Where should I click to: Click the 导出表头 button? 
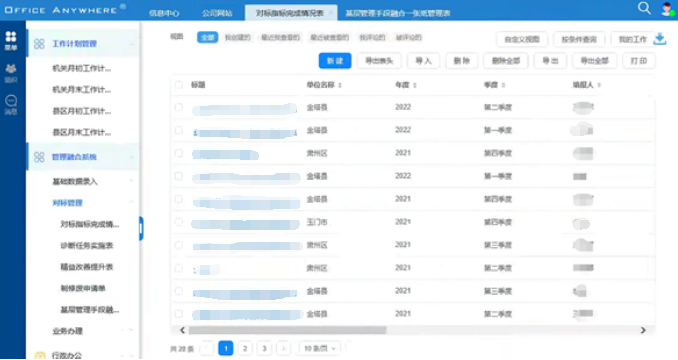[x=379, y=61]
